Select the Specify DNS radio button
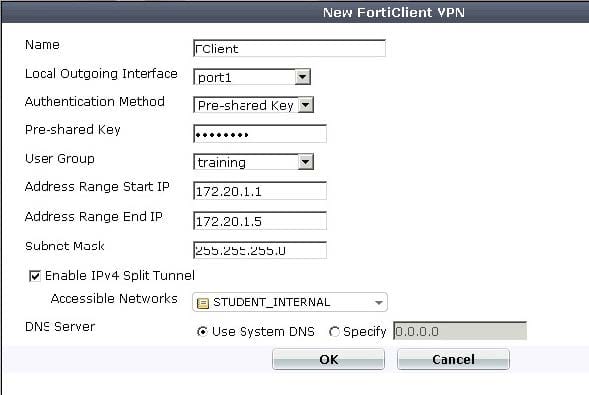Viewport: 589px width, 395px height. pos(334,332)
